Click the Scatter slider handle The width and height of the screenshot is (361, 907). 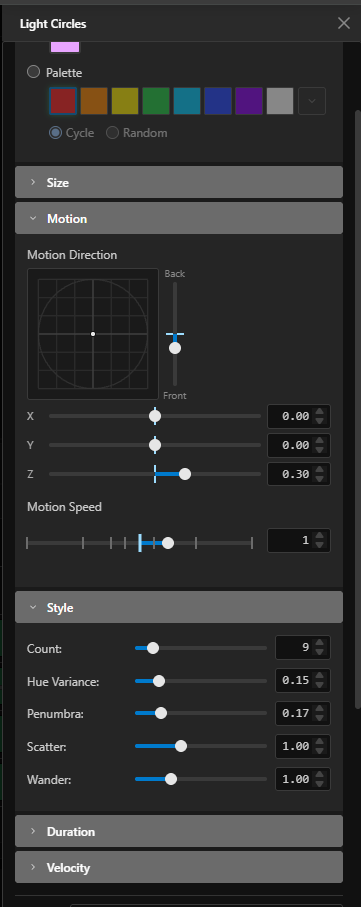click(180, 746)
